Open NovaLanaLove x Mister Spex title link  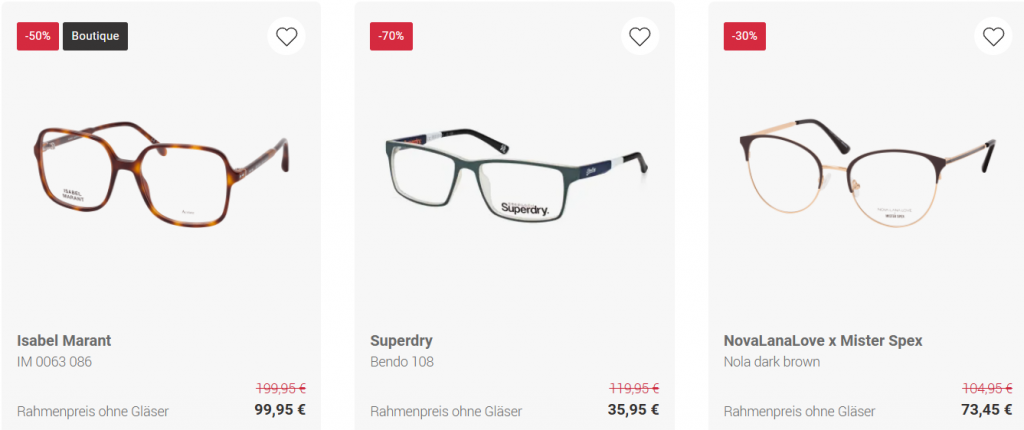(822, 341)
